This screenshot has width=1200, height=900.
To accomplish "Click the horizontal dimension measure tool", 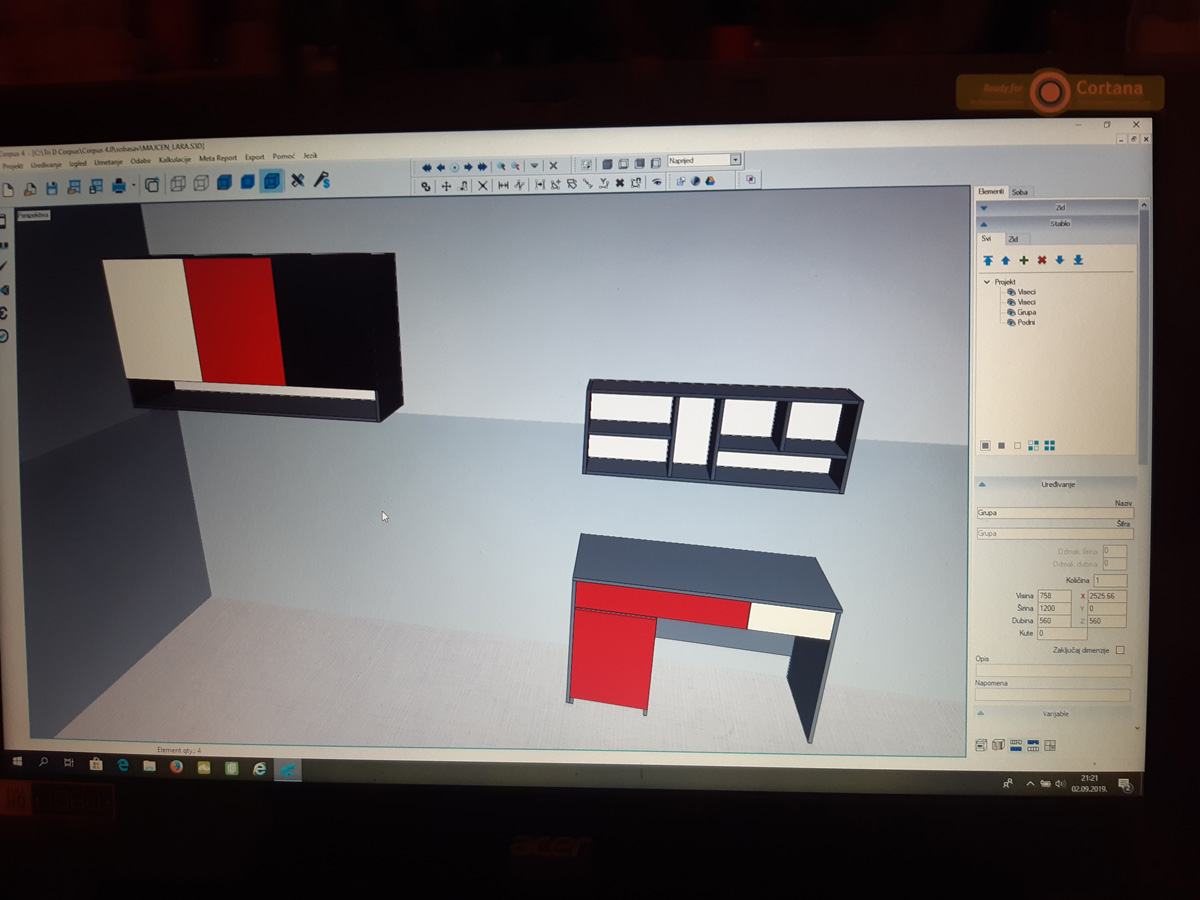I will (x=503, y=185).
